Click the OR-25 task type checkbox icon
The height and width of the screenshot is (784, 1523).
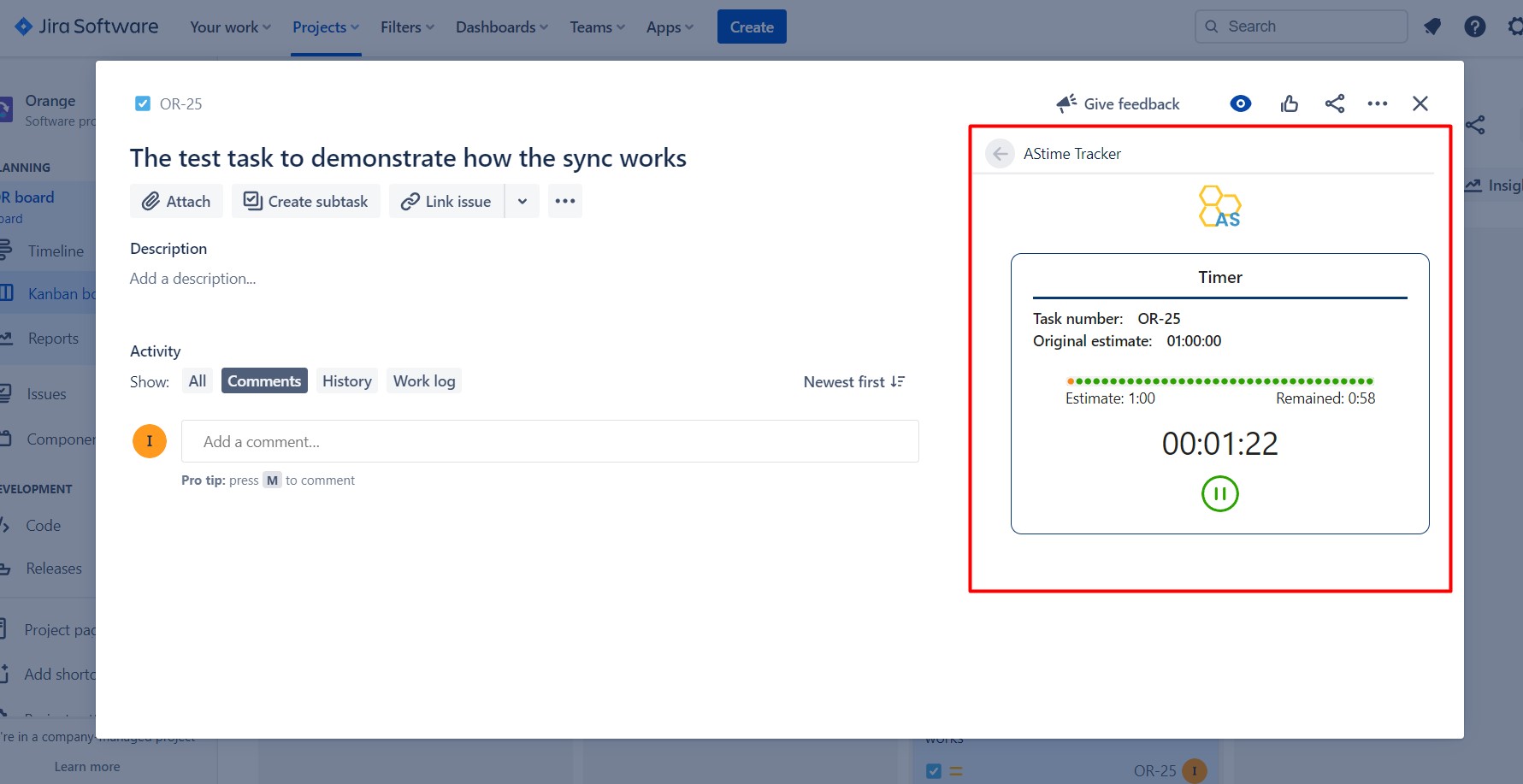(143, 103)
